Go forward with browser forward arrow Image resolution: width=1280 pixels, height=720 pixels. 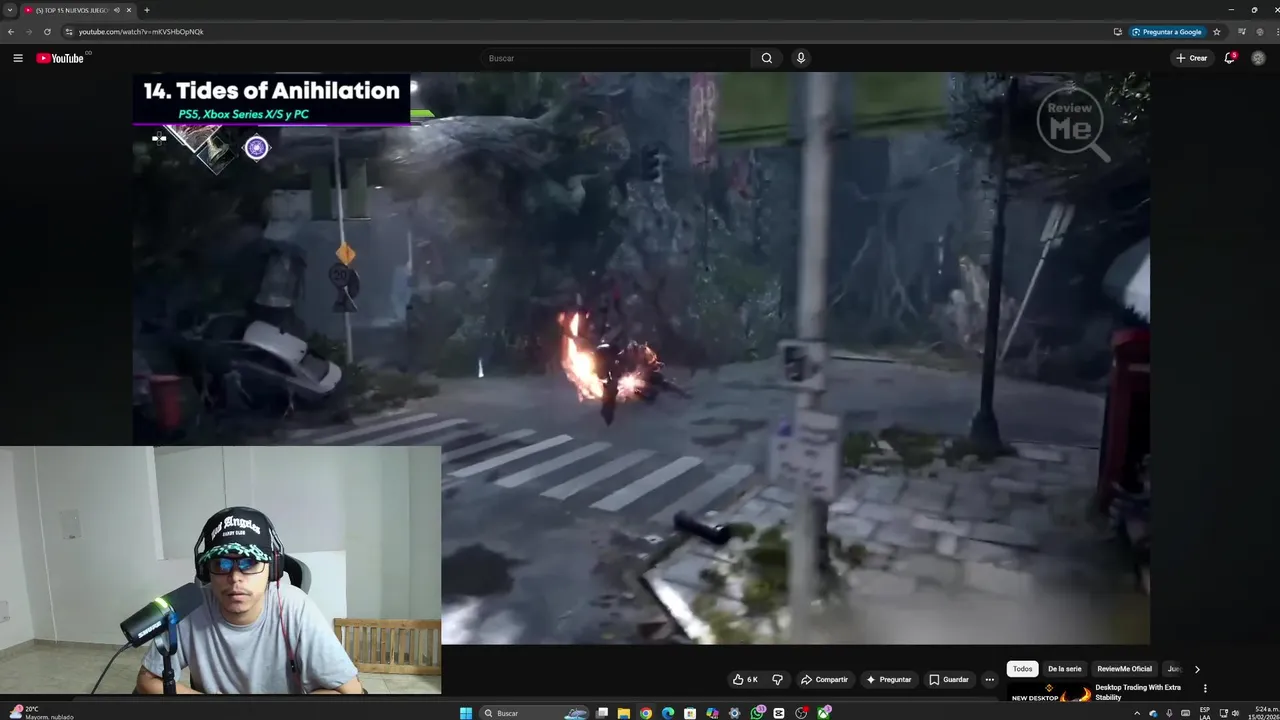point(29,31)
